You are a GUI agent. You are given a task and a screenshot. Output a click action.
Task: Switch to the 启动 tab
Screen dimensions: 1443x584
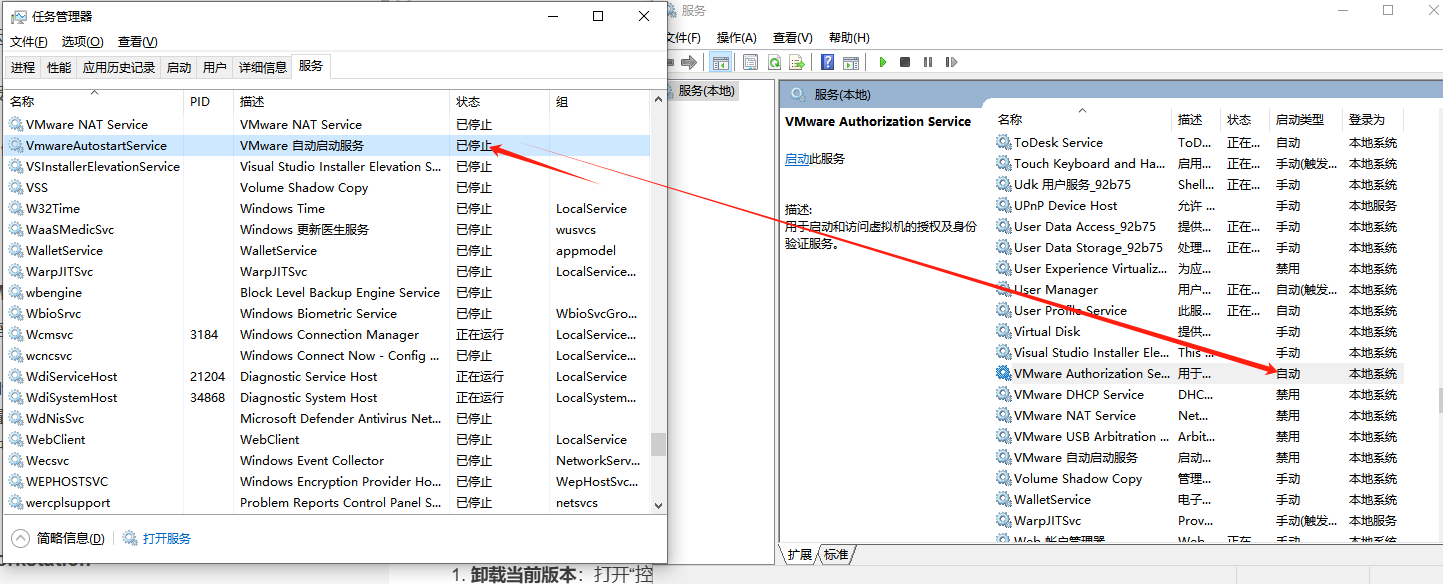pyautogui.click(x=179, y=68)
